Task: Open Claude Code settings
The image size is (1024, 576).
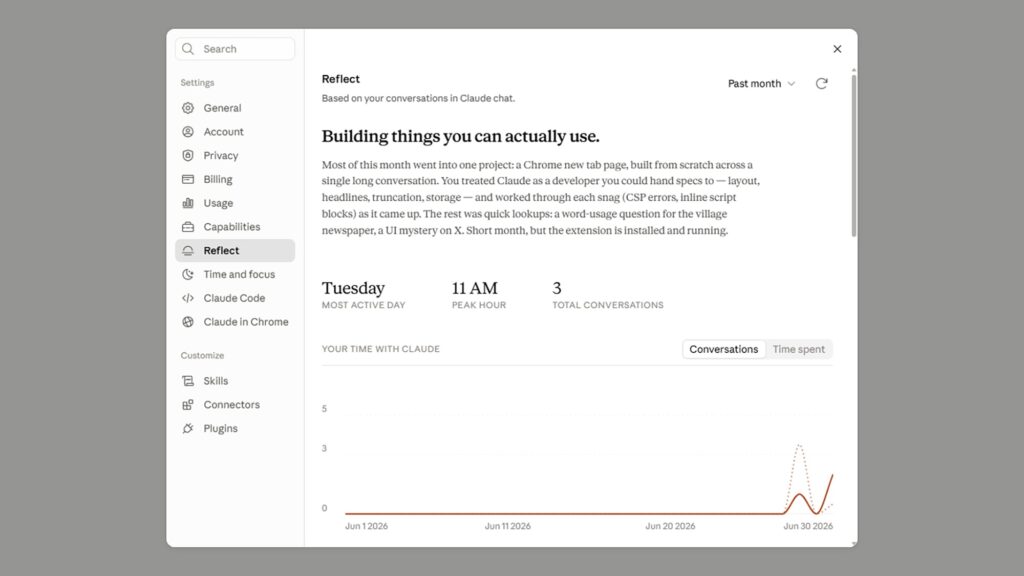Action: click(235, 298)
